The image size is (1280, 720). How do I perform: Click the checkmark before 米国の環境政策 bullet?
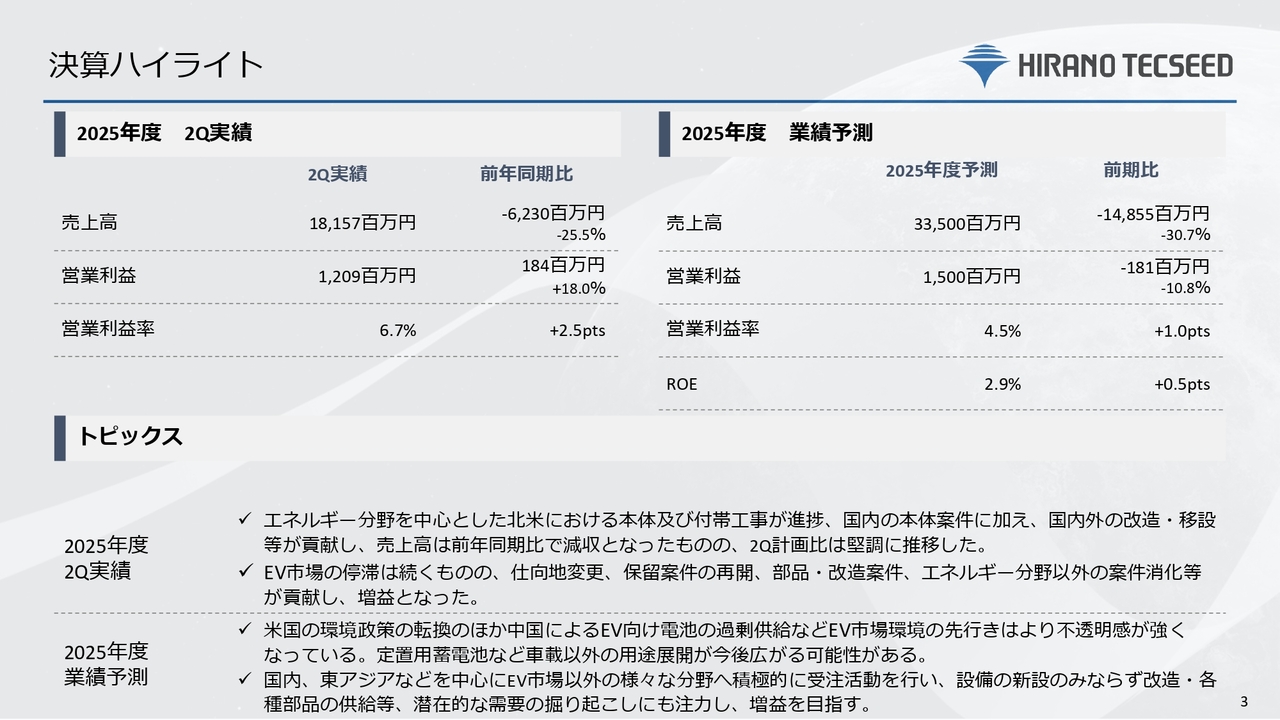pyautogui.click(x=244, y=629)
